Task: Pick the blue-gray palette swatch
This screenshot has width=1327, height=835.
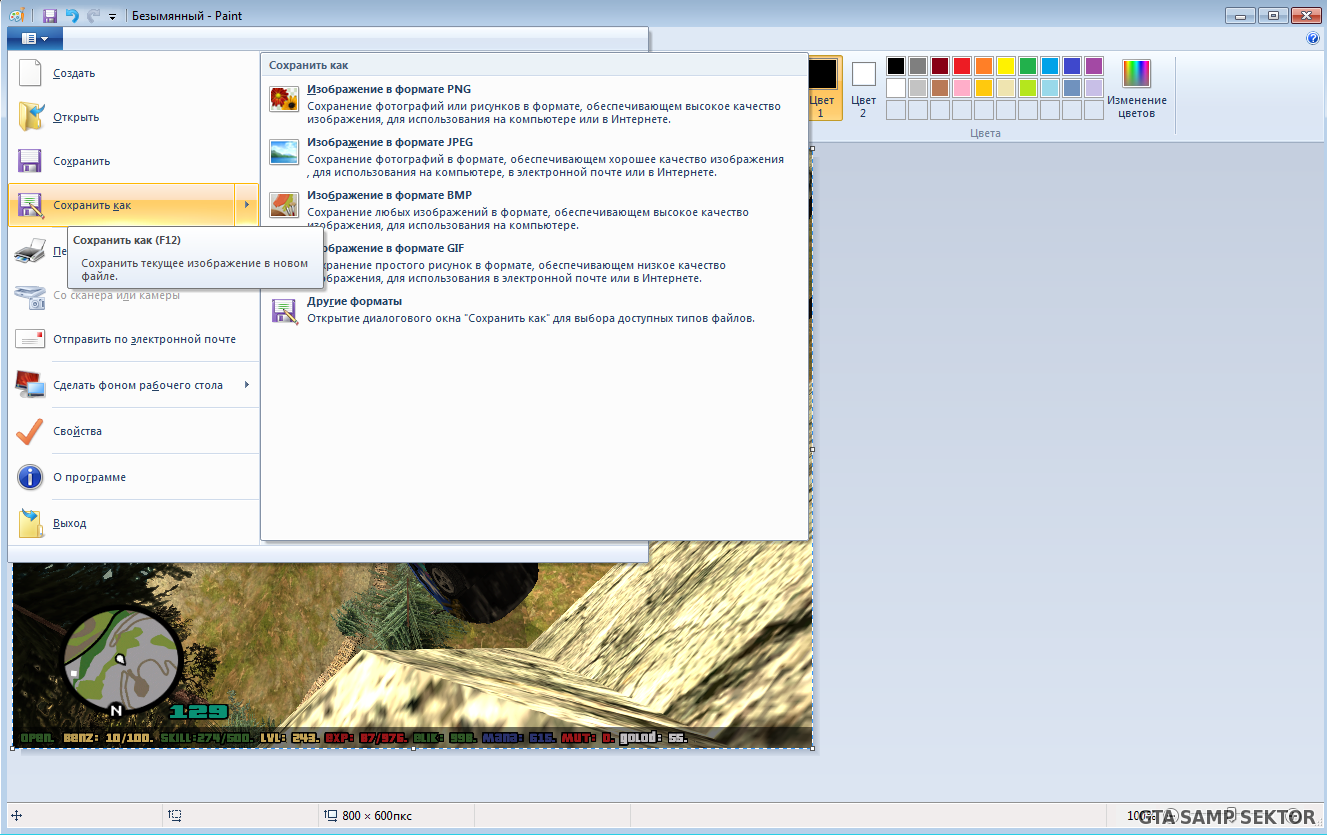Action: (1072, 88)
